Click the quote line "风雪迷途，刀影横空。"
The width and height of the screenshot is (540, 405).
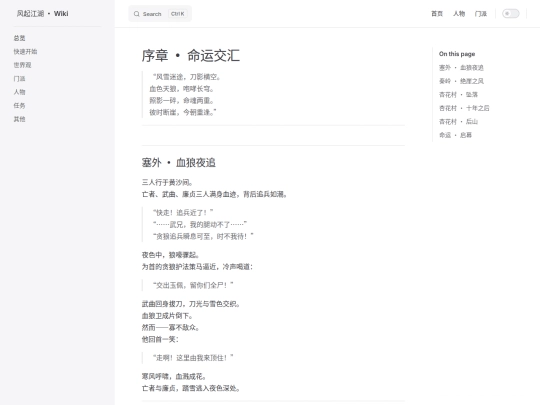click(186, 77)
